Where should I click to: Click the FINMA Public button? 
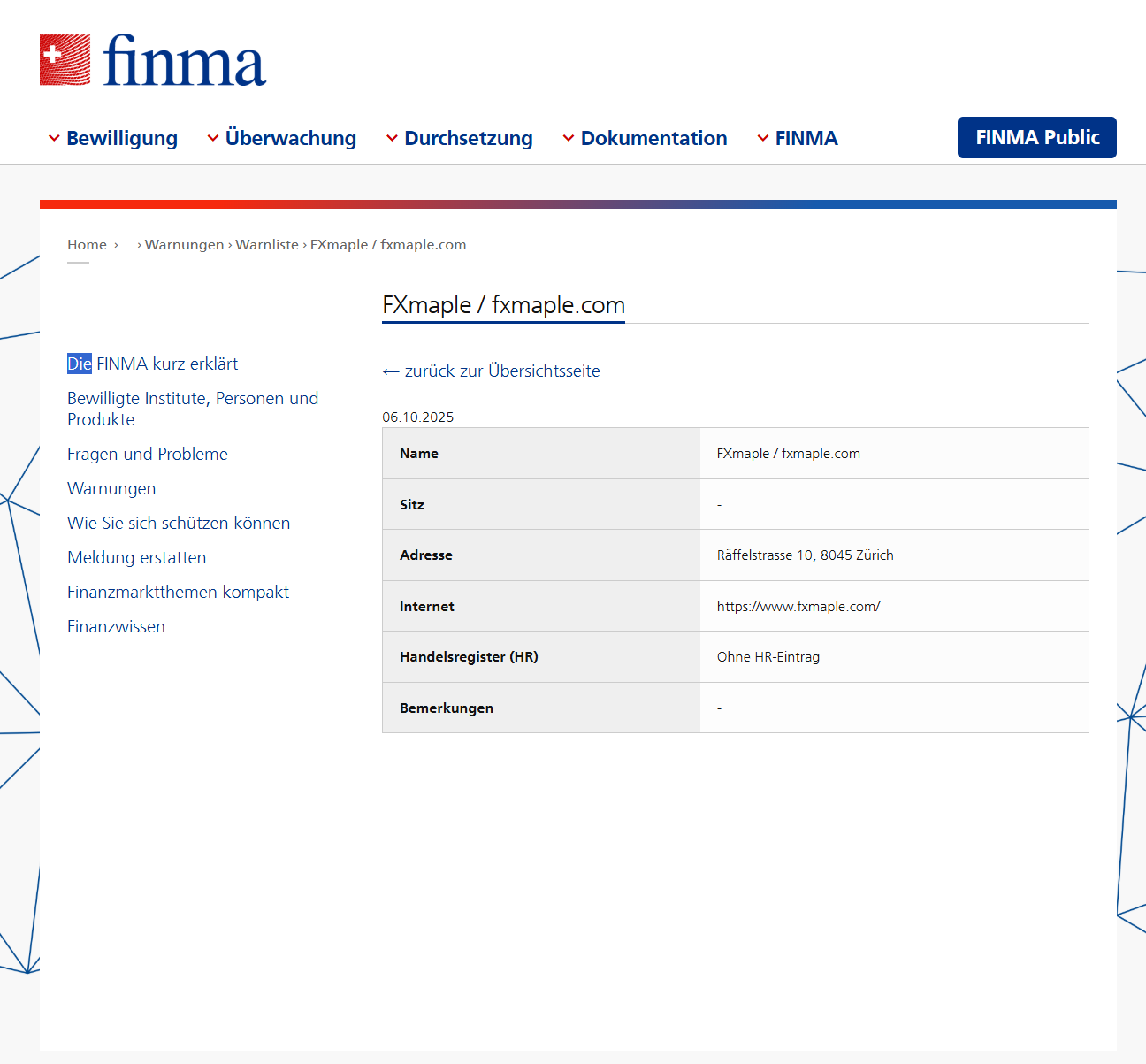point(1037,137)
